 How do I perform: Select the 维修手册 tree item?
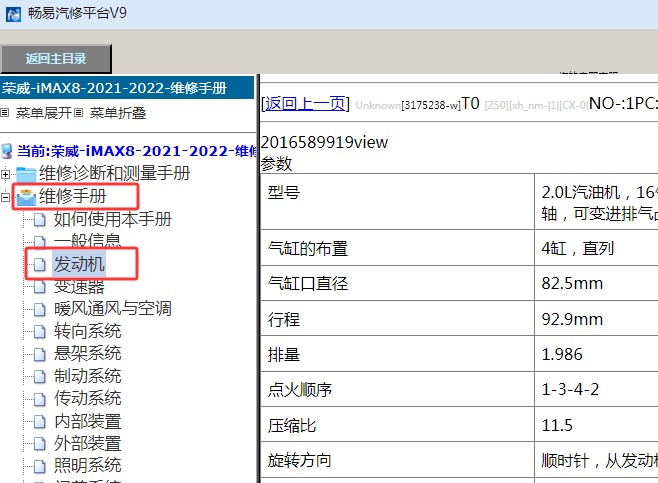pyautogui.click(x=72, y=196)
